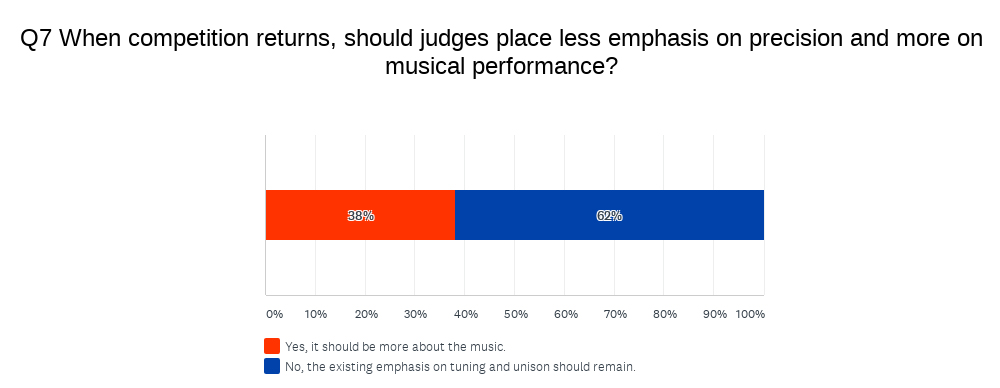Click the 40% axis label
1000x388 pixels.
pos(466,314)
